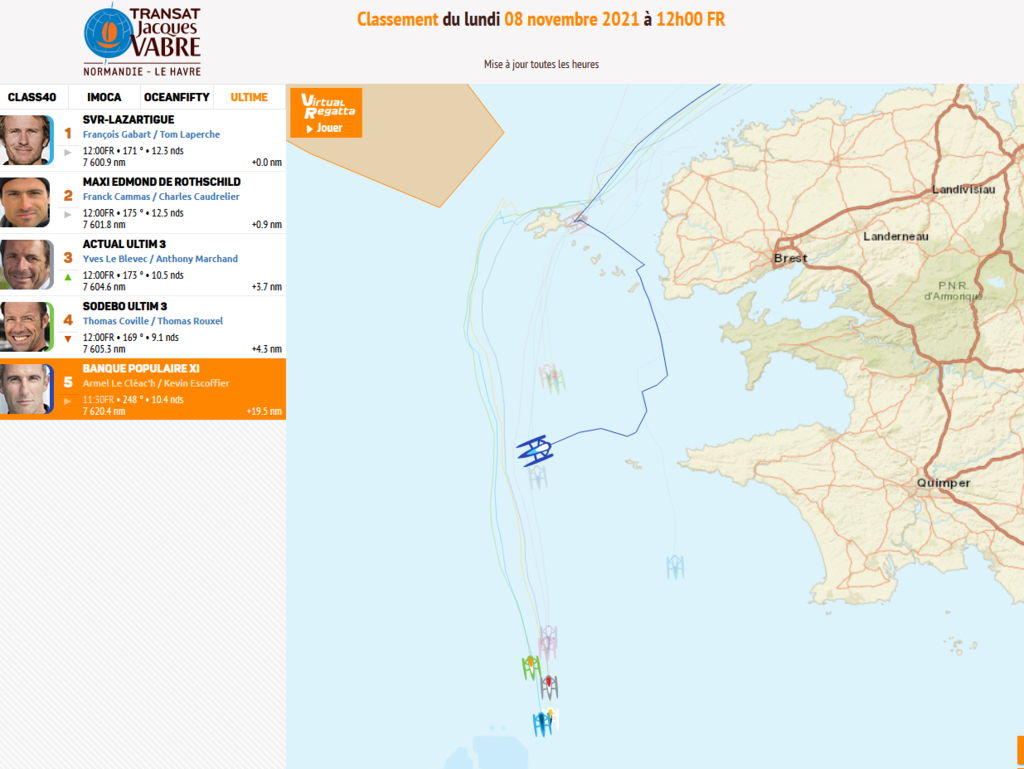Click the green up arrow for Actual Ultim 3
The width and height of the screenshot is (1024, 769).
tap(68, 277)
